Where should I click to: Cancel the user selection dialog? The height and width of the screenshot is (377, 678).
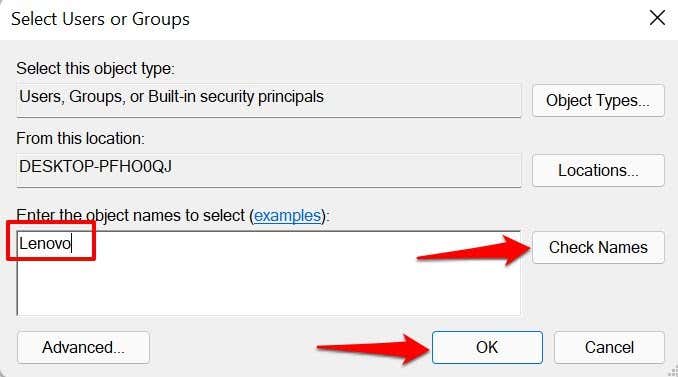tap(609, 347)
